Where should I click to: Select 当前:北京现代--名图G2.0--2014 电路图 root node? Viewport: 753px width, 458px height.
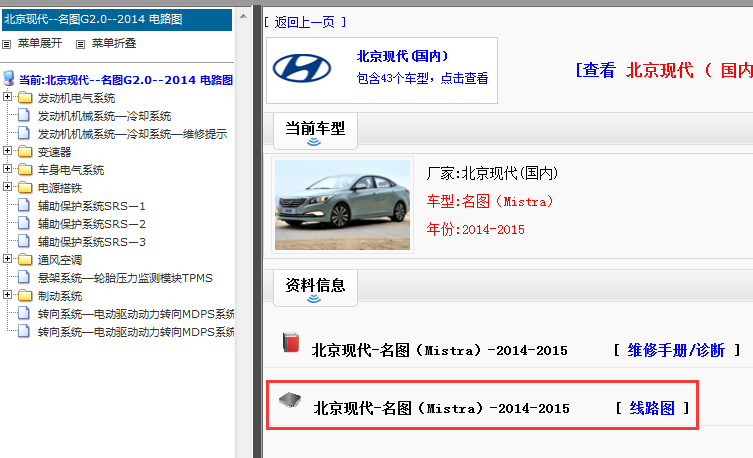(x=126, y=80)
